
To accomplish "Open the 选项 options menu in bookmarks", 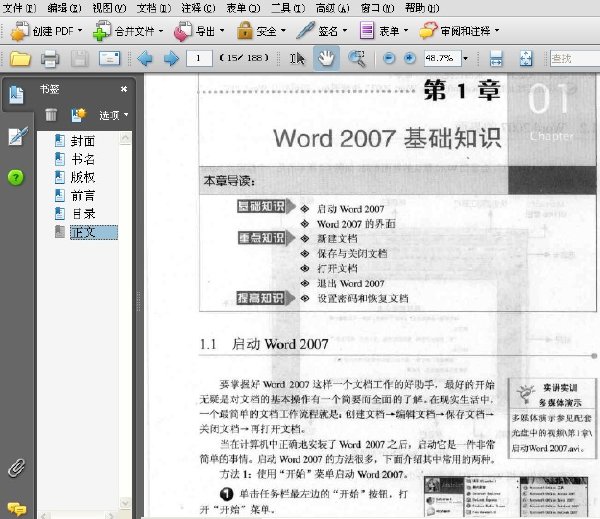I will pyautogui.click(x=114, y=115).
